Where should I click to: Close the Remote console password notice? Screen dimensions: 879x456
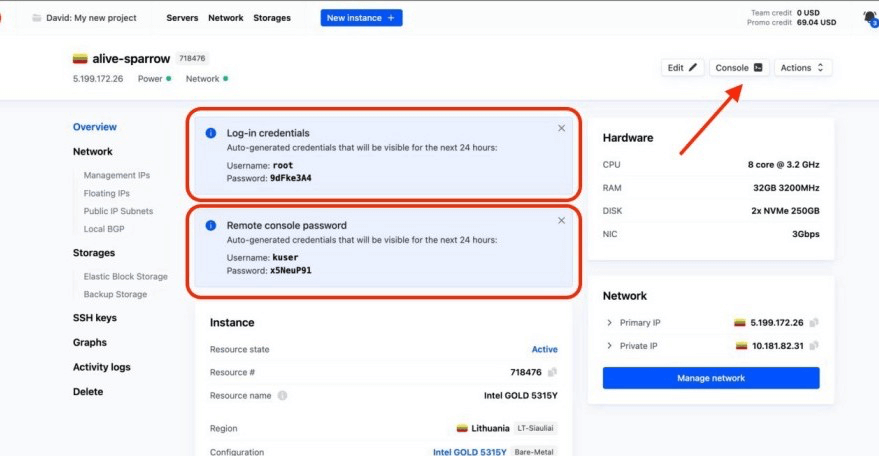tap(561, 220)
